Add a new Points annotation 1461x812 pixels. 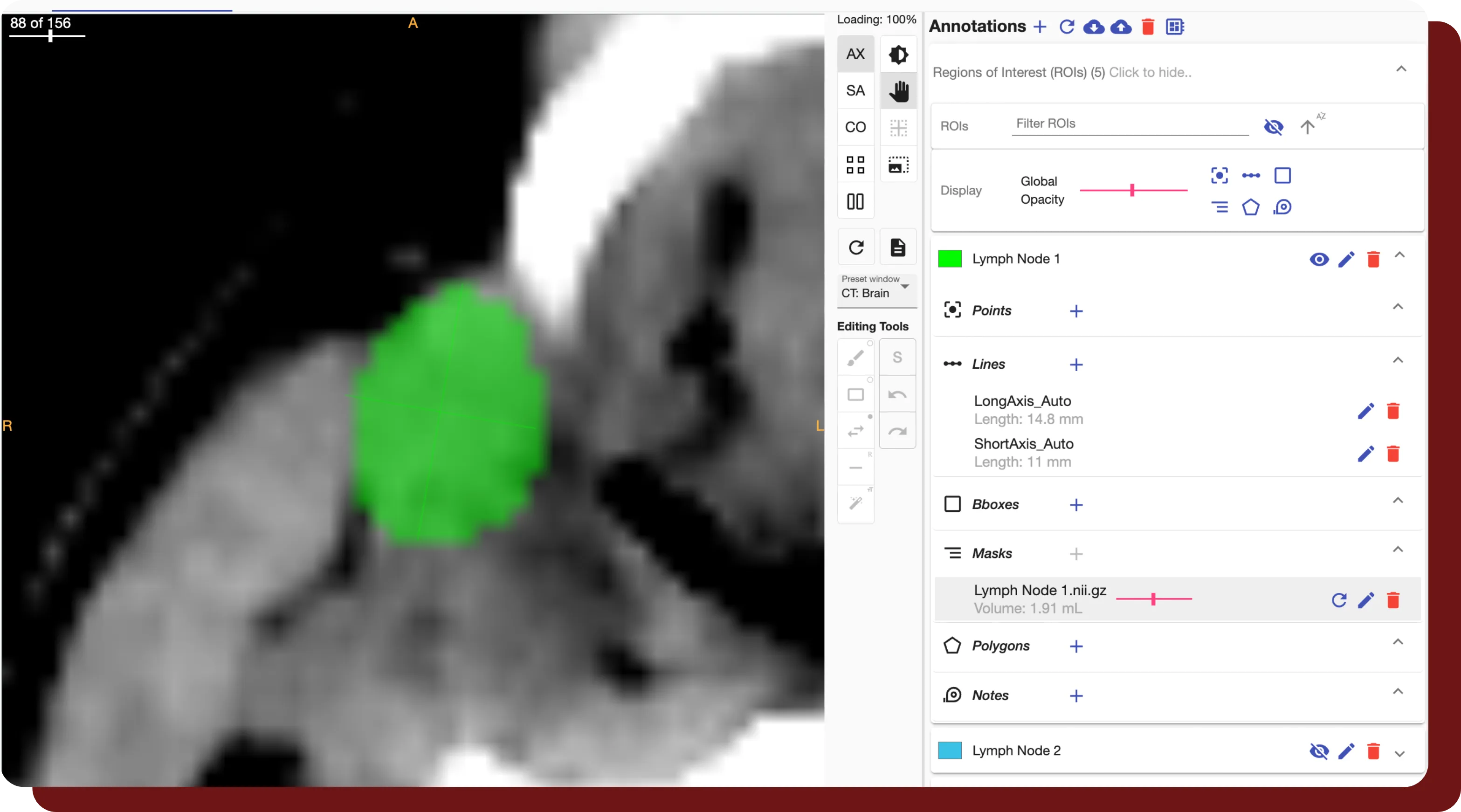[1076, 311]
